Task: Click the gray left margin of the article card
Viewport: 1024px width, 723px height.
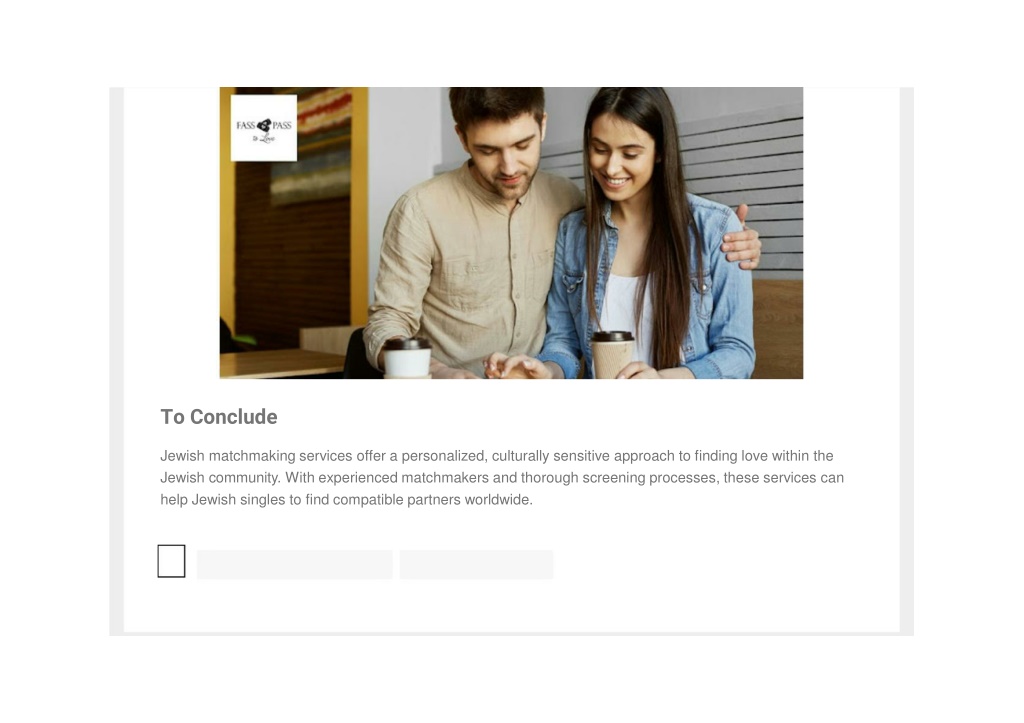Action: click(x=116, y=359)
